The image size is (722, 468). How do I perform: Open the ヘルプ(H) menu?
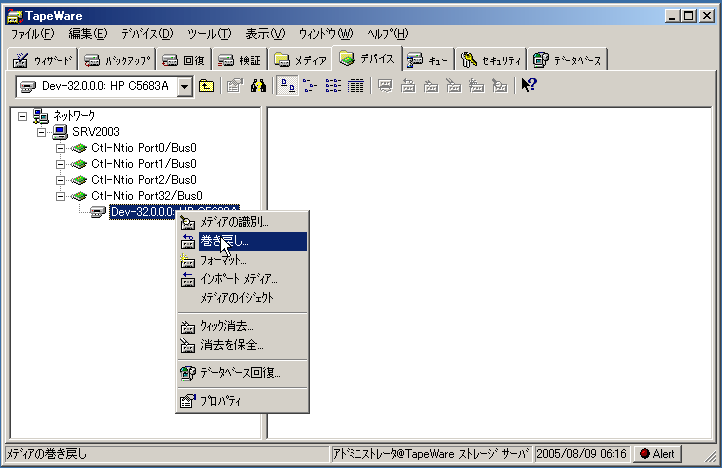click(388, 34)
